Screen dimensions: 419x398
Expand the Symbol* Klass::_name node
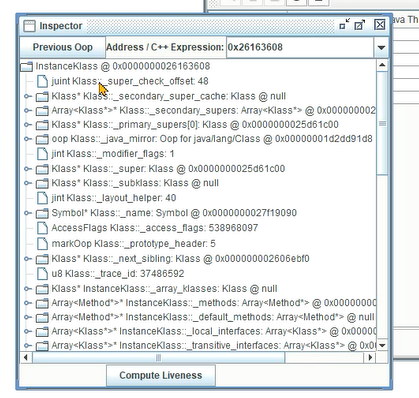point(28,213)
